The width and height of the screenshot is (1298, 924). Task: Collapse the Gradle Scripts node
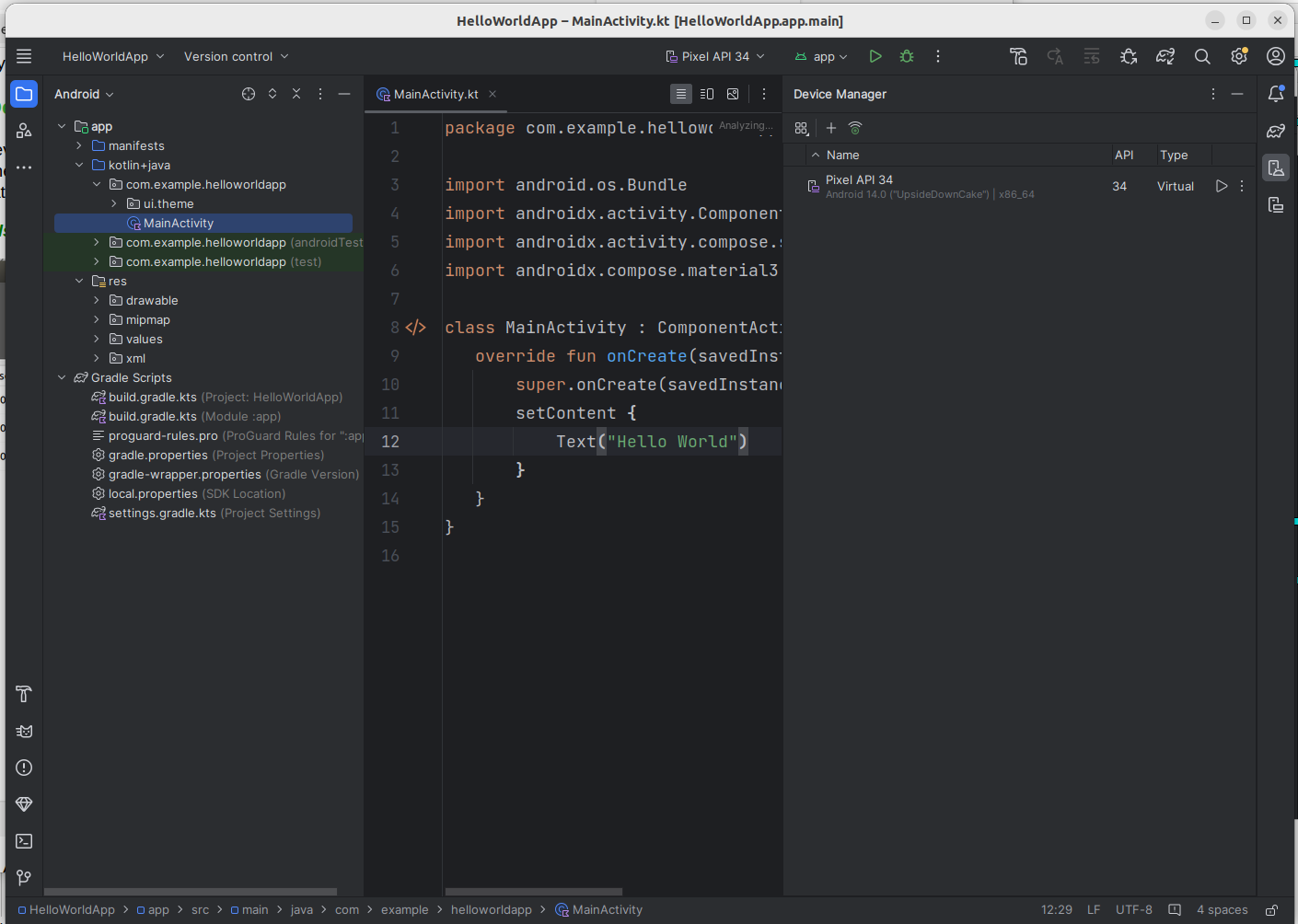point(62,377)
